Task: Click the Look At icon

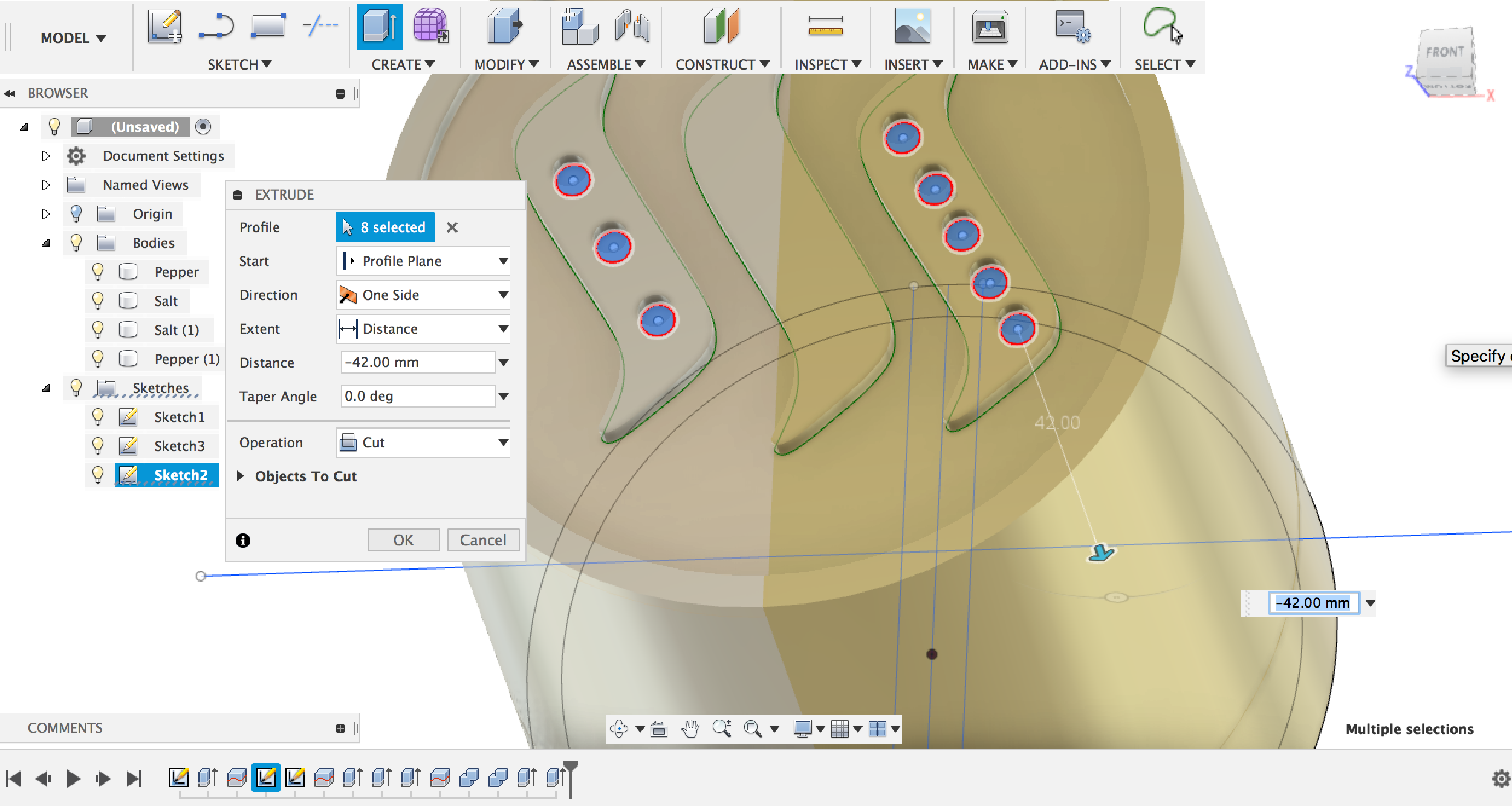Action: point(659,729)
